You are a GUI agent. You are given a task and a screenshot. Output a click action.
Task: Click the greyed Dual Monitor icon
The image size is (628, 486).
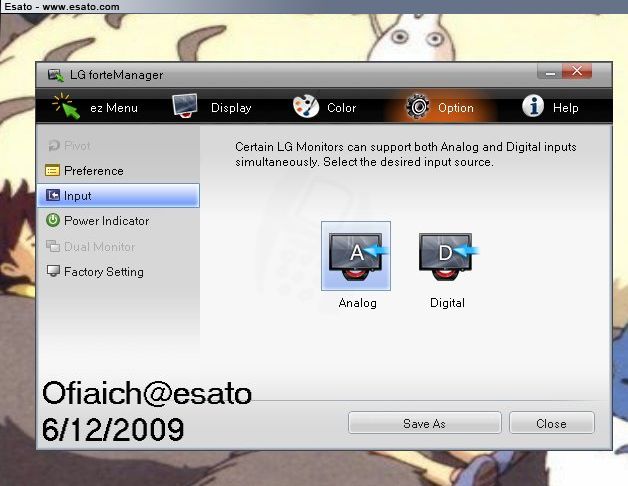click(53, 246)
